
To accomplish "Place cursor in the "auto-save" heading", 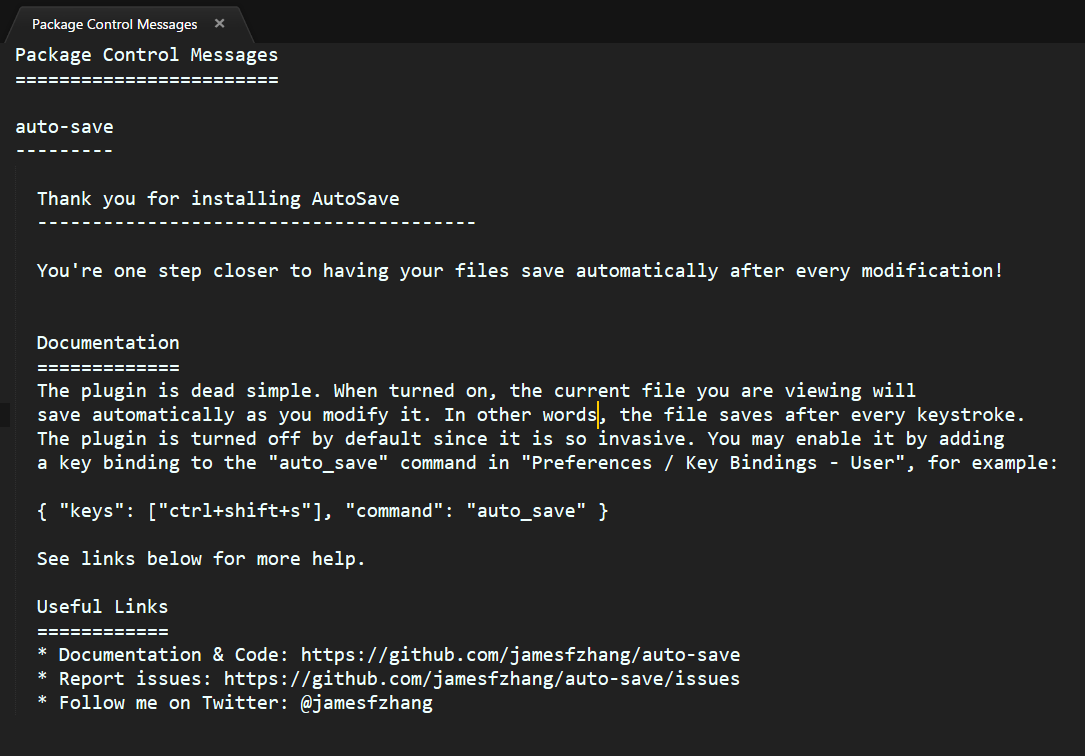I will click(64, 127).
